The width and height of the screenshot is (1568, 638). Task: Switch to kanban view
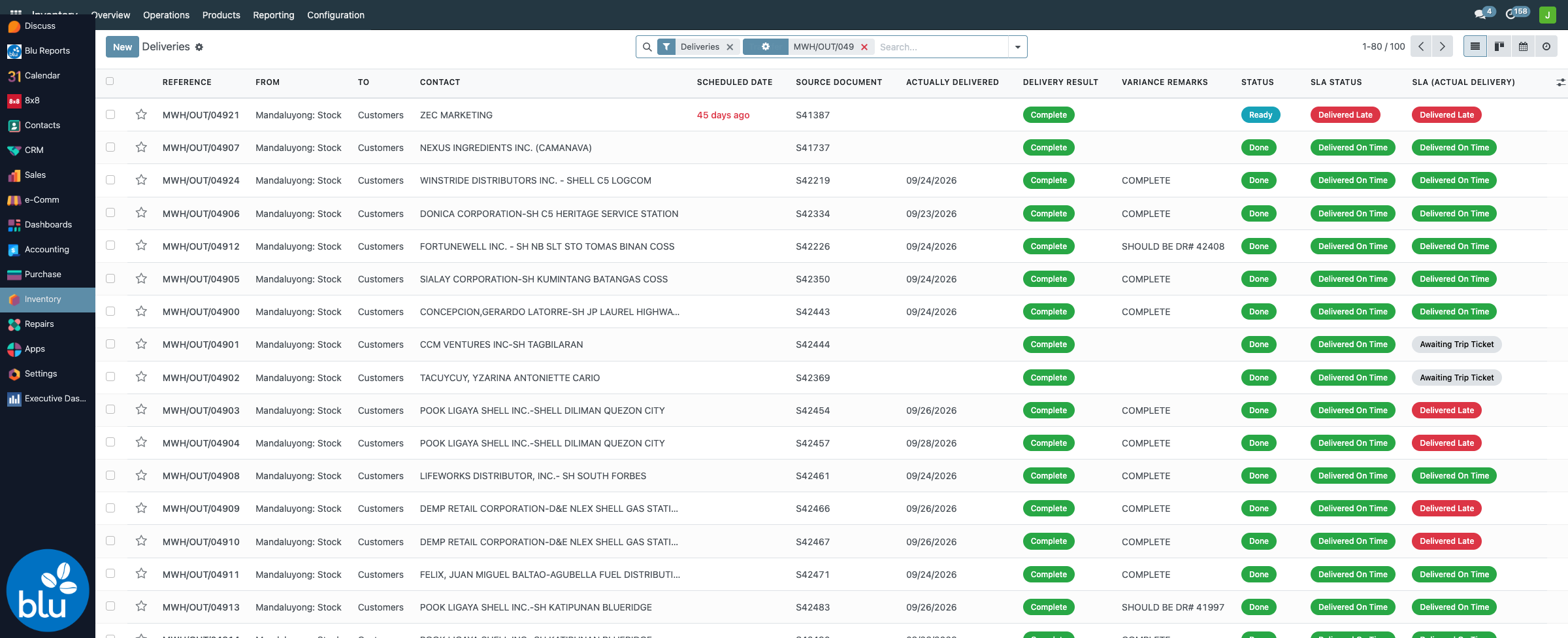(x=1499, y=46)
